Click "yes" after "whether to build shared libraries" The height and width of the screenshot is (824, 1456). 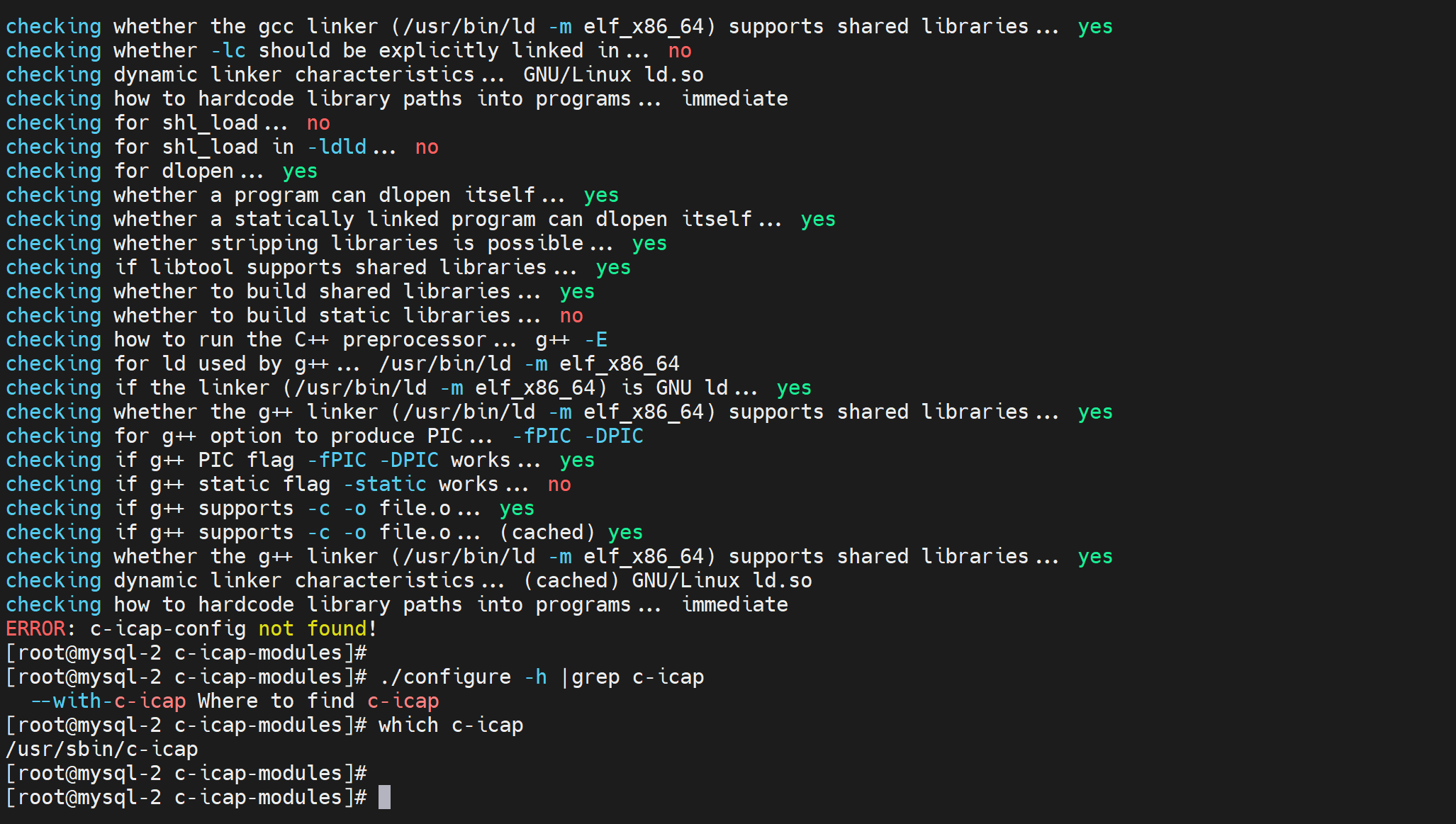click(577, 291)
